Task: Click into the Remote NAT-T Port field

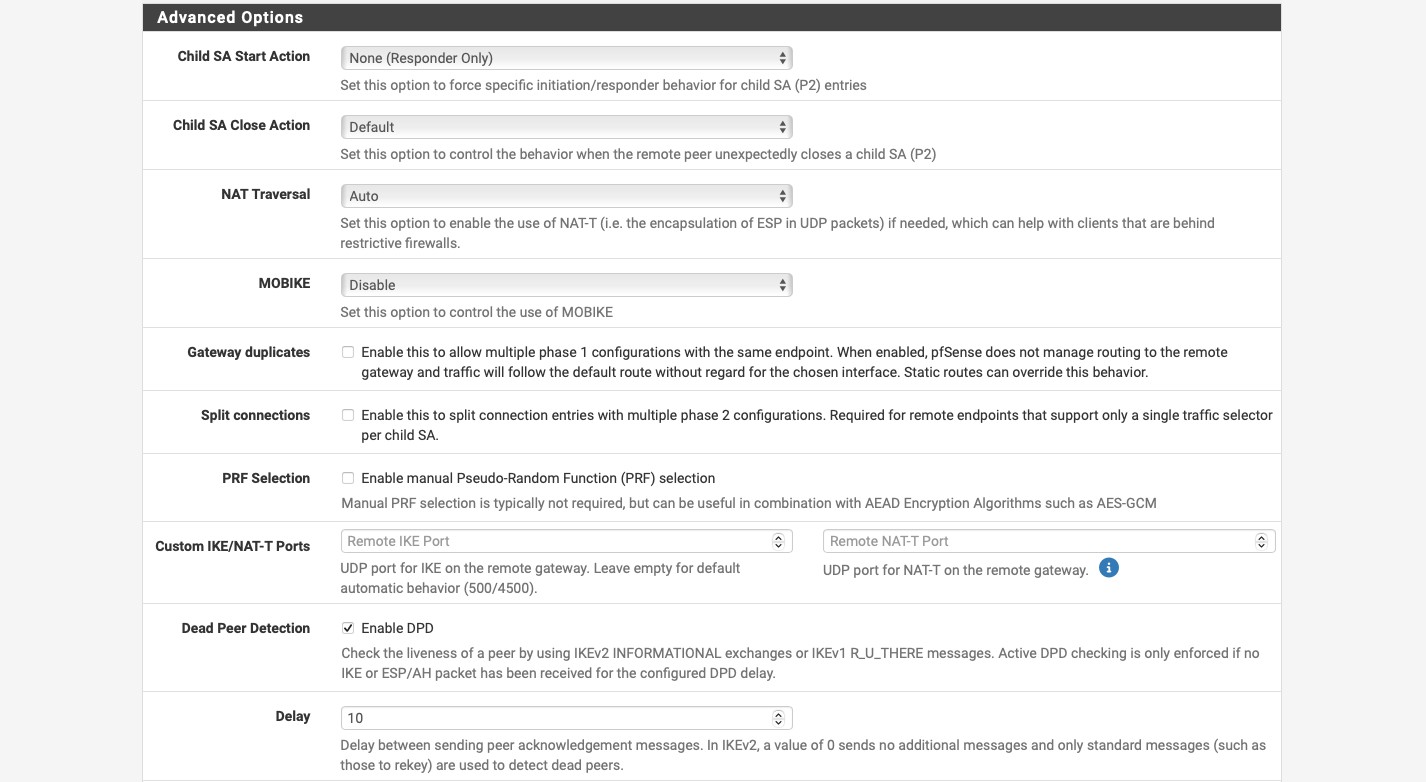Action: [x=1035, y=541]
